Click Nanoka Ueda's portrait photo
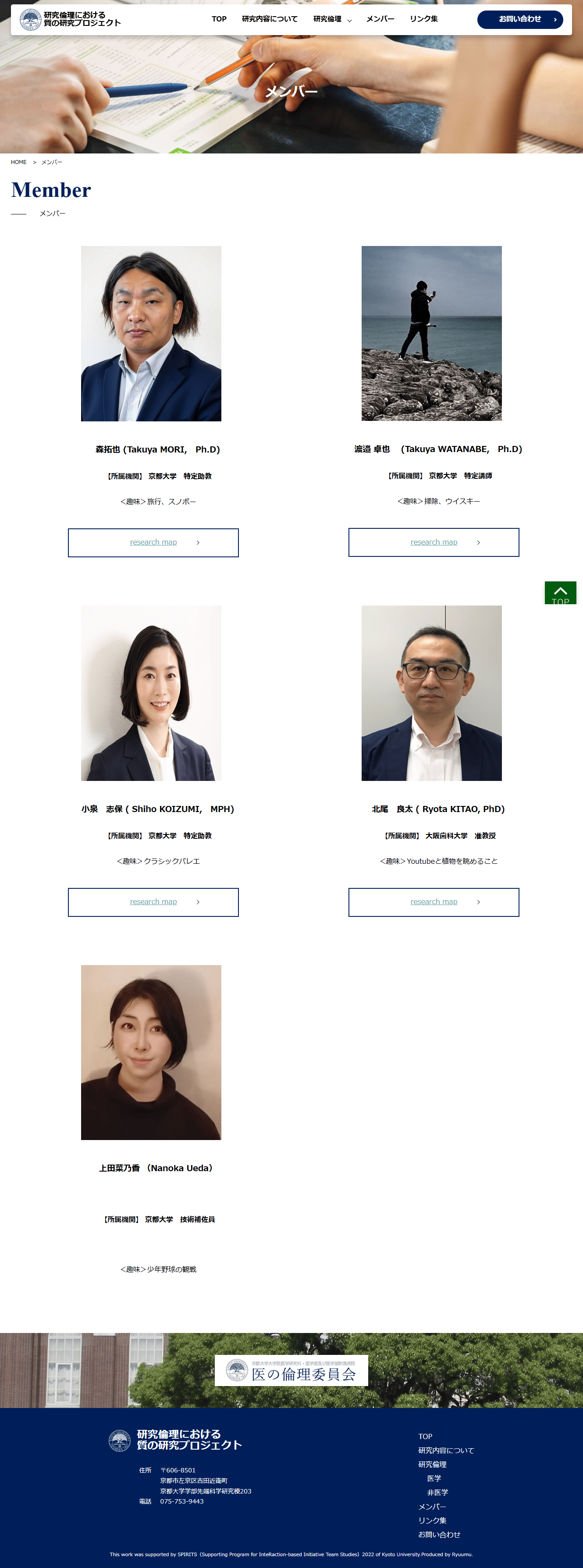 pos(151,1052)
